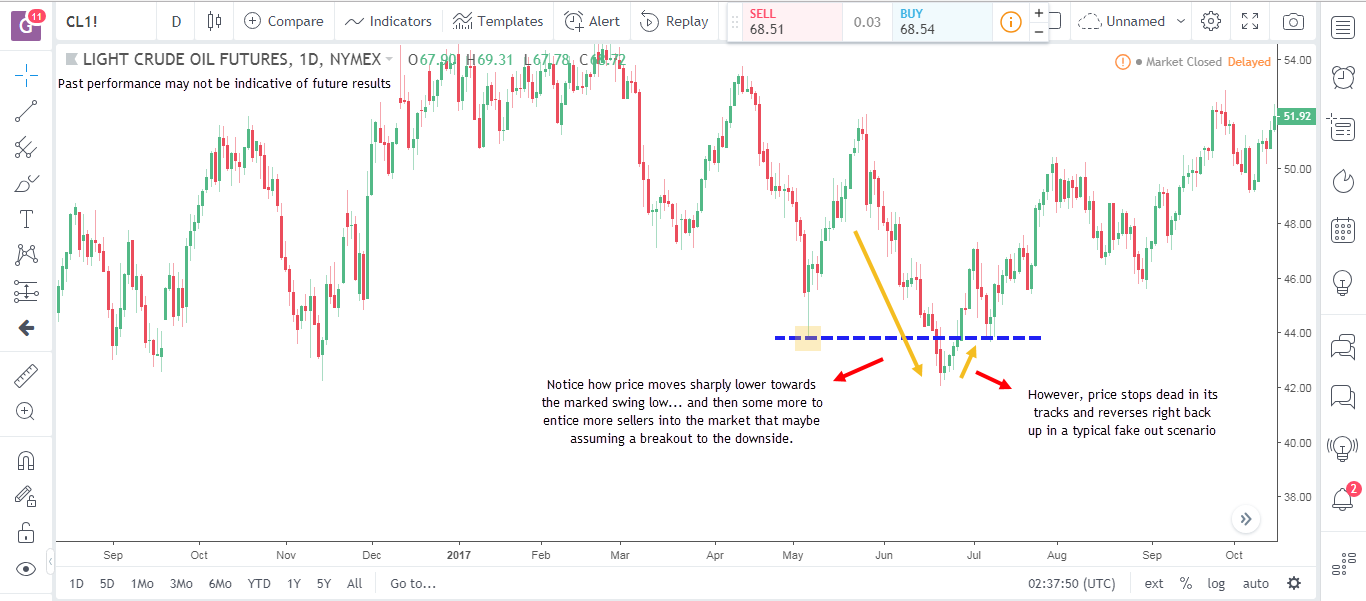Select the Text annotation tool
This screenshot has width=1366, height=601.
point(26,220)
